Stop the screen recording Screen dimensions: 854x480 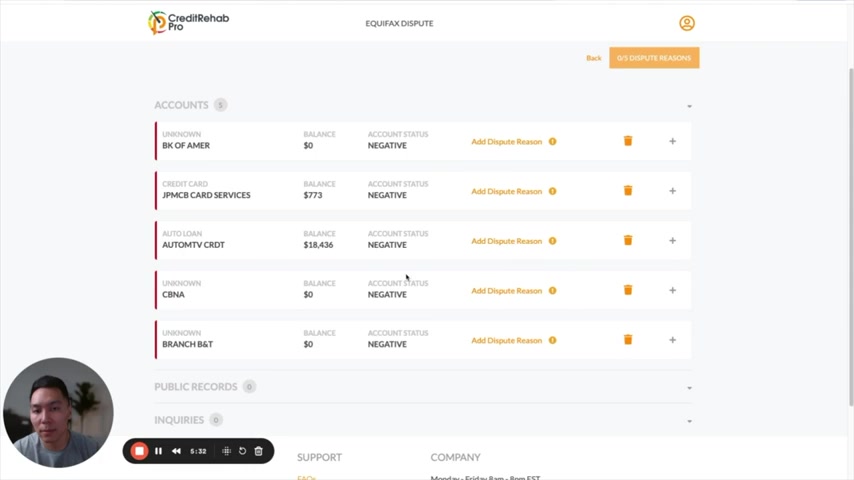pos(139,451)
